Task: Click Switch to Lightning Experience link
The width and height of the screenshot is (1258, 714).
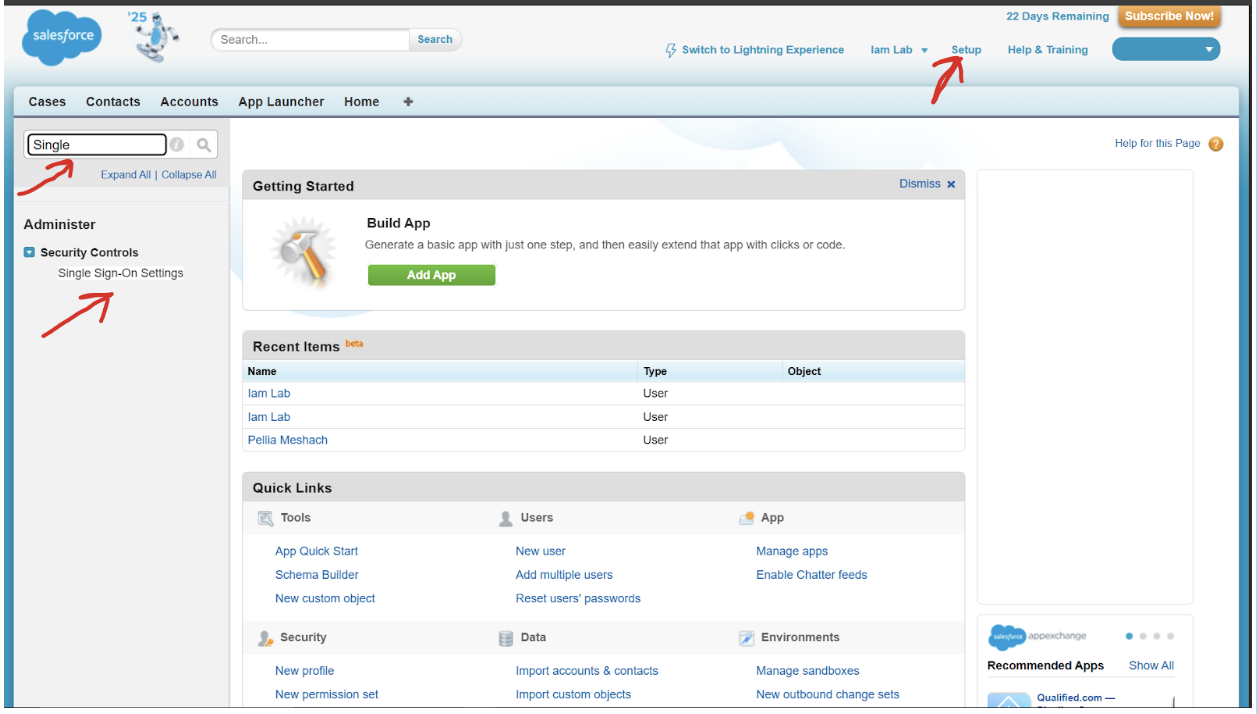Action: tap(763, 50)
